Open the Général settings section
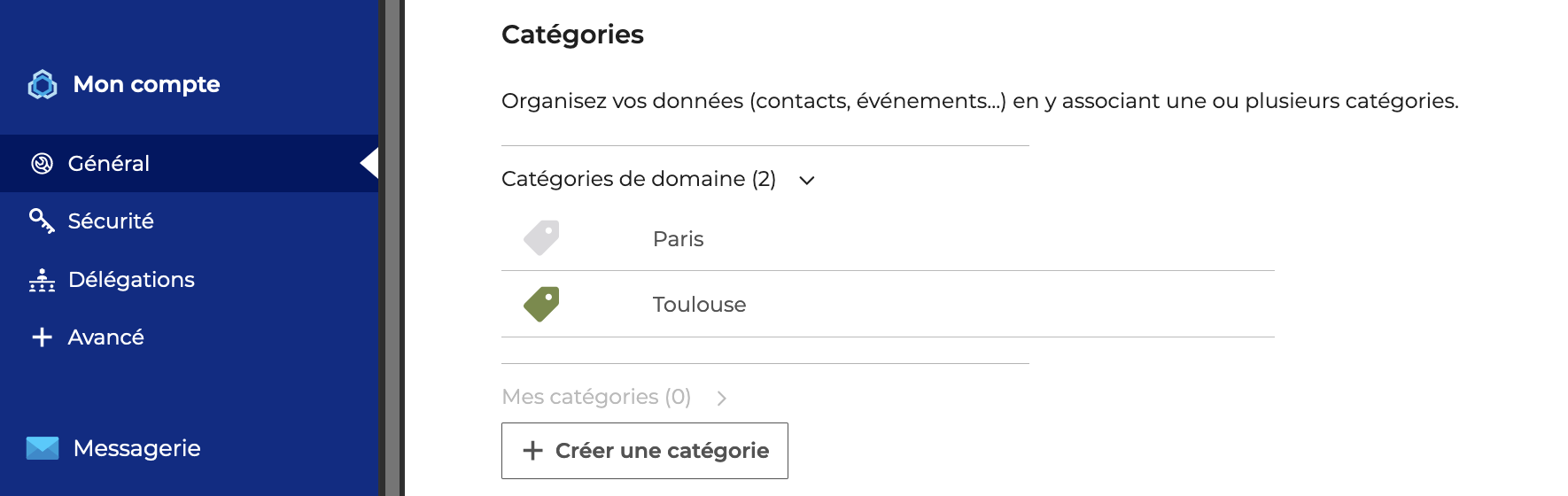 pos(189,163)
